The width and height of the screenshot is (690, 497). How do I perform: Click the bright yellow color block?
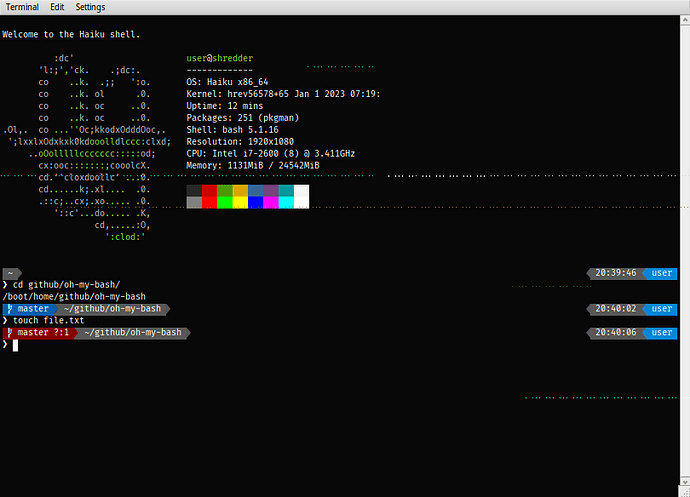point(240,202)
